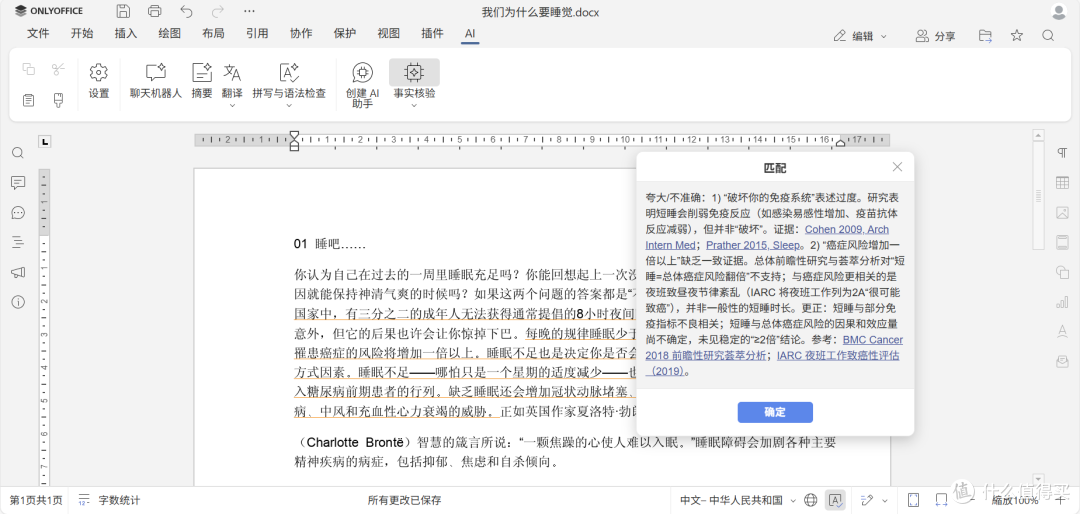Viewport: 1080px width, 514px height.
Task: Open the File (文件) menu
Action: coord(38,33)
